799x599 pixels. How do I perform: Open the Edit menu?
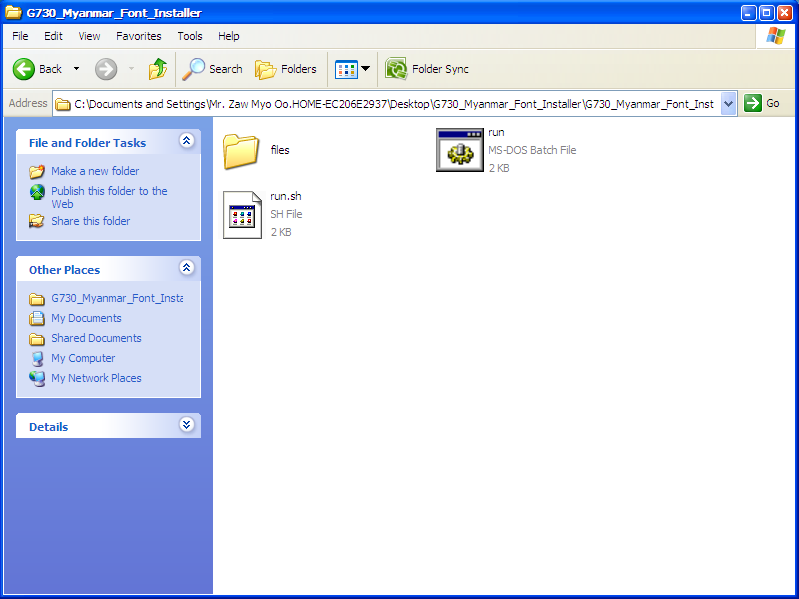tap(53, 36)
